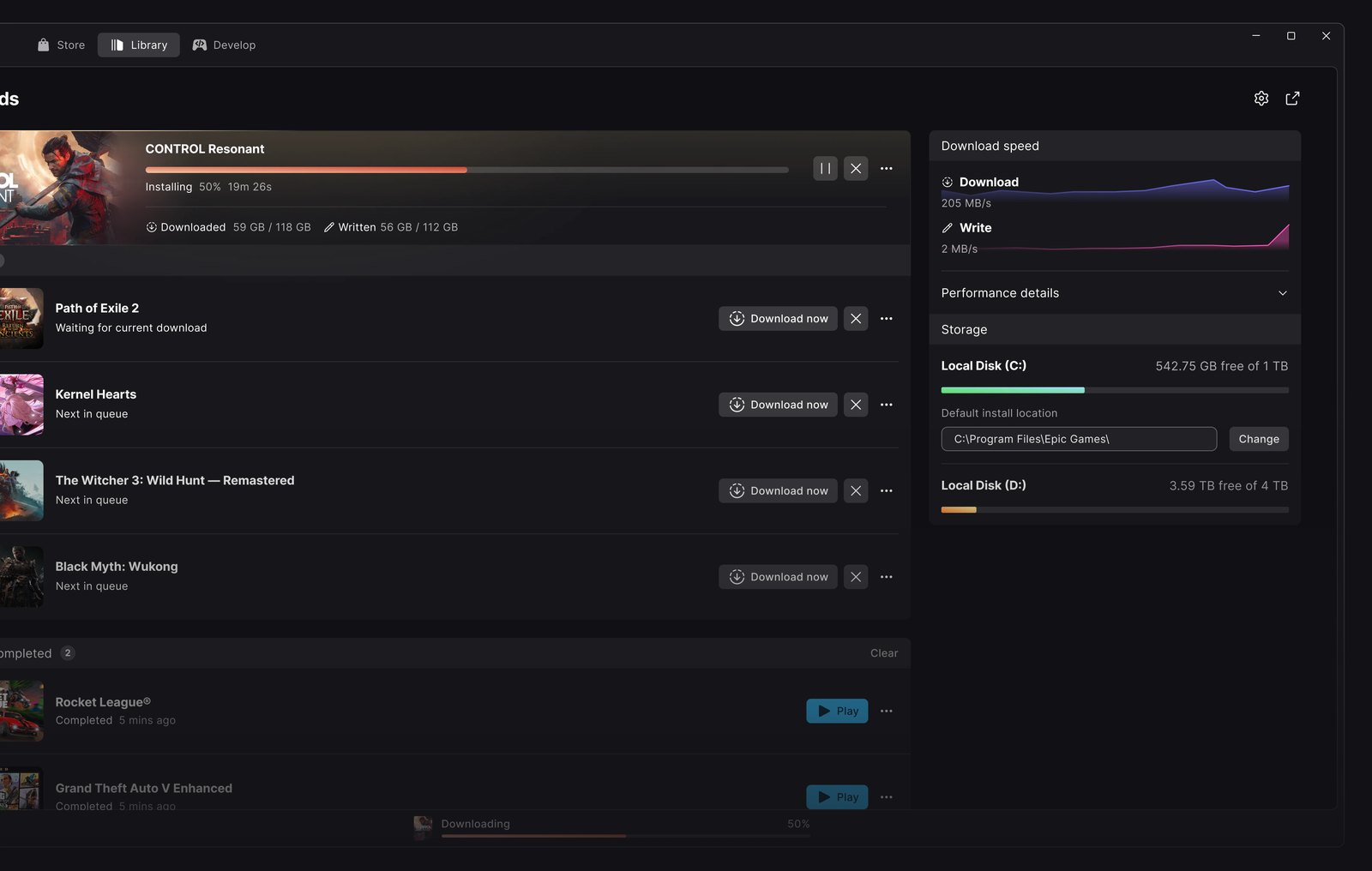1372x871 pixels.
Task: Remove The Witcher 3 from download queue
Action: pyautogui.click(x=856, y=490)
